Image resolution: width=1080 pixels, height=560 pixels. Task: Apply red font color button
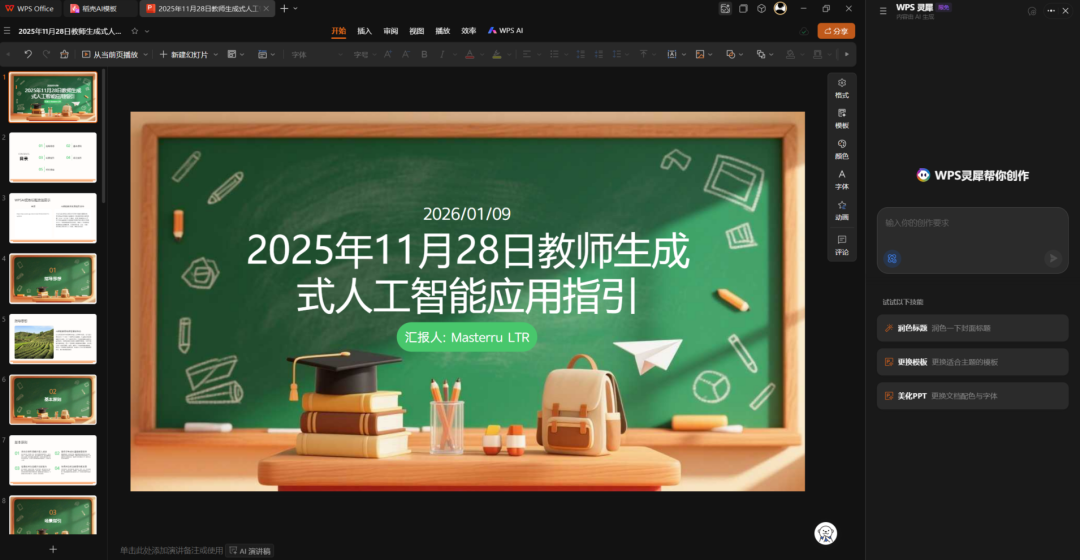(470, 54)
